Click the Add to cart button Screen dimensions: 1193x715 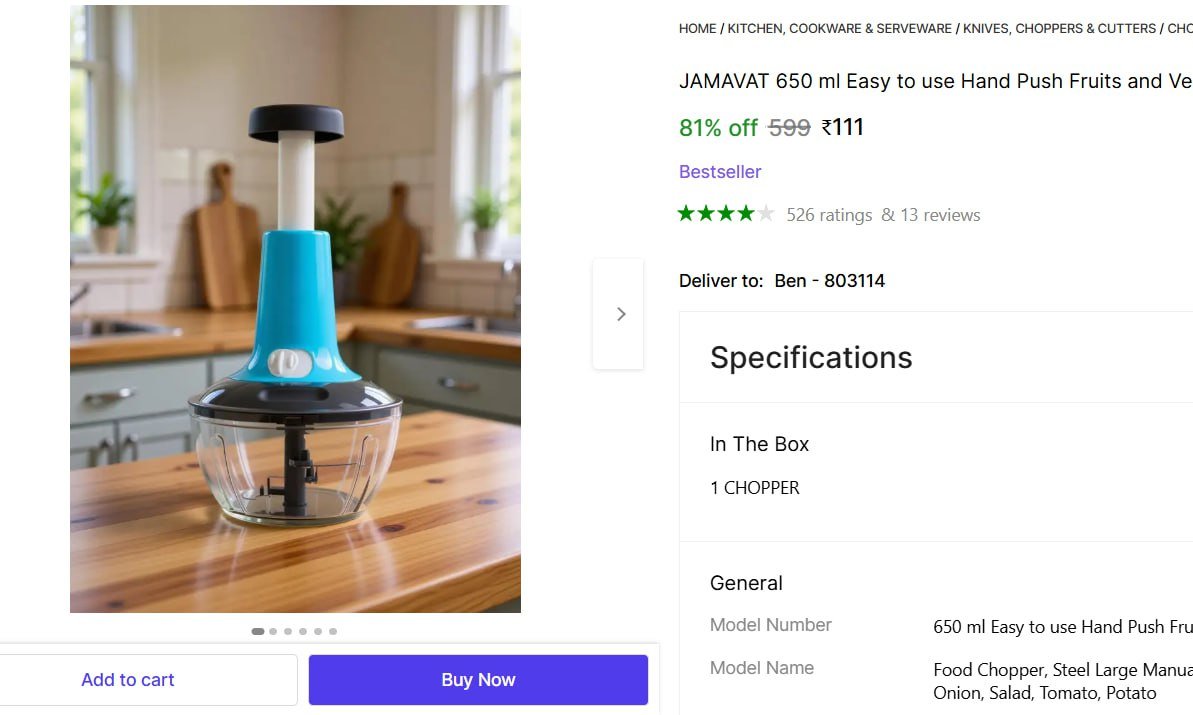coord(128,679)
